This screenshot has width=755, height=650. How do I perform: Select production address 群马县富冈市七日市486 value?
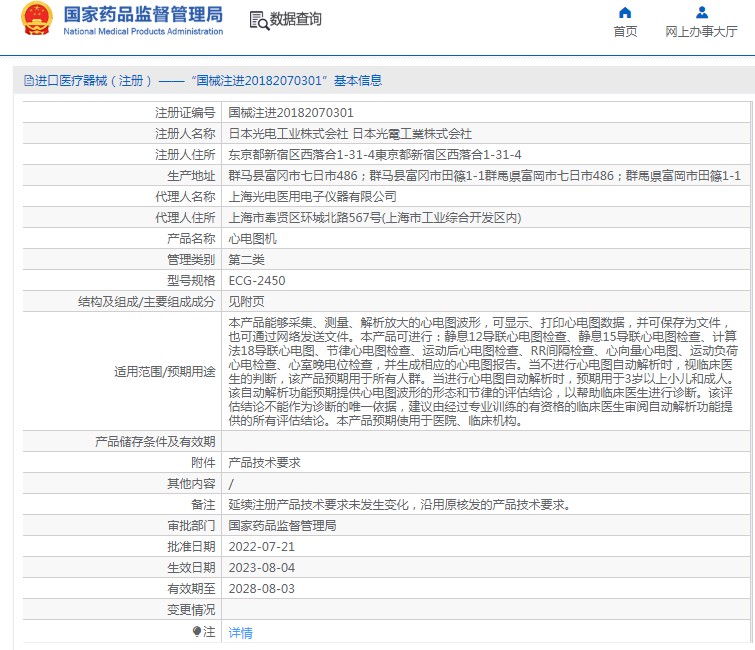pyautogui.click(x=484, y=176)
